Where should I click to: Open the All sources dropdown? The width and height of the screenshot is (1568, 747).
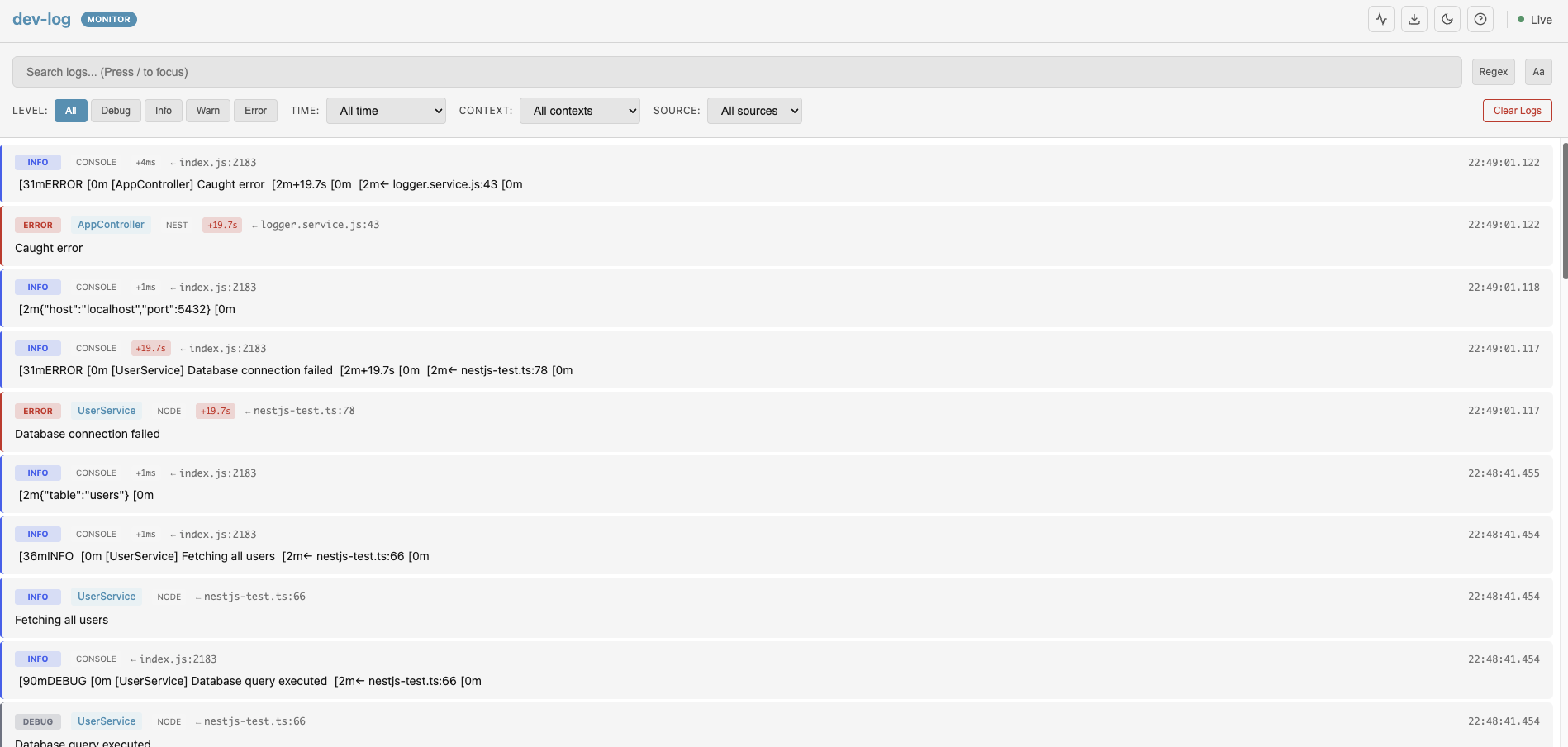pyautogui.click(x=753, y=110)
